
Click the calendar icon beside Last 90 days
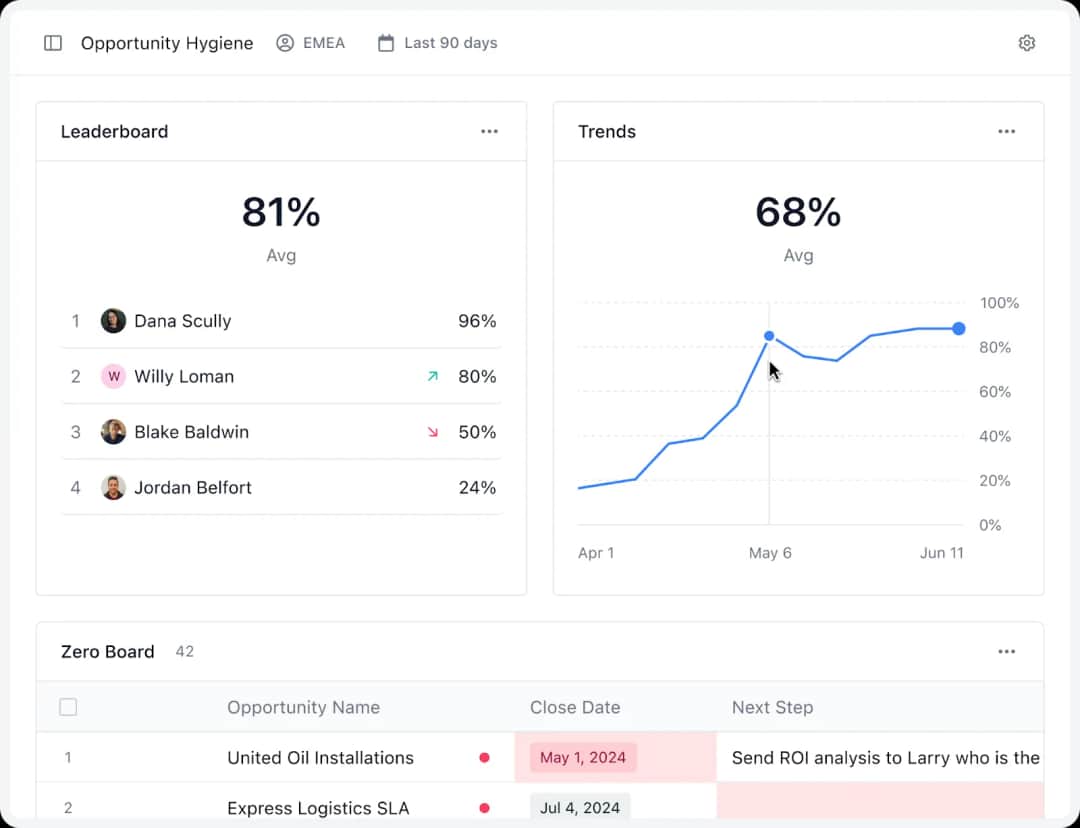[386, 43]
